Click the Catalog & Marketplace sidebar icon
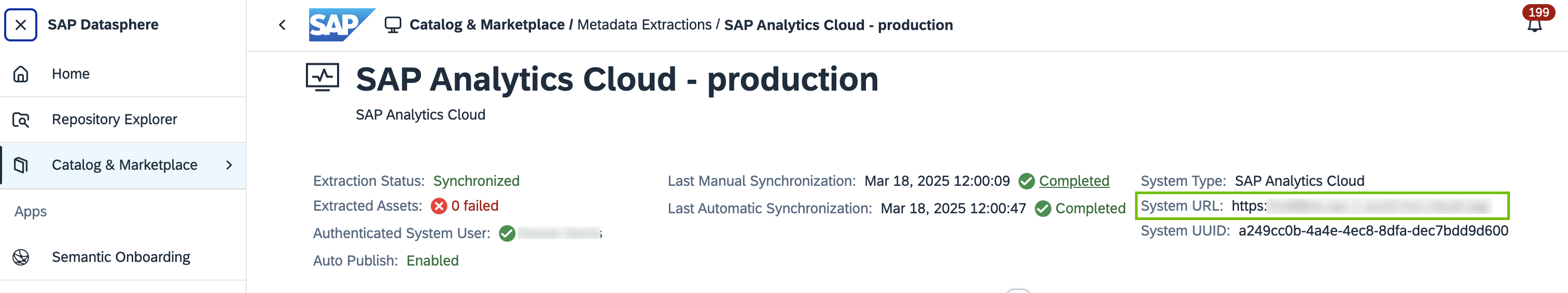 pos(21,165)
